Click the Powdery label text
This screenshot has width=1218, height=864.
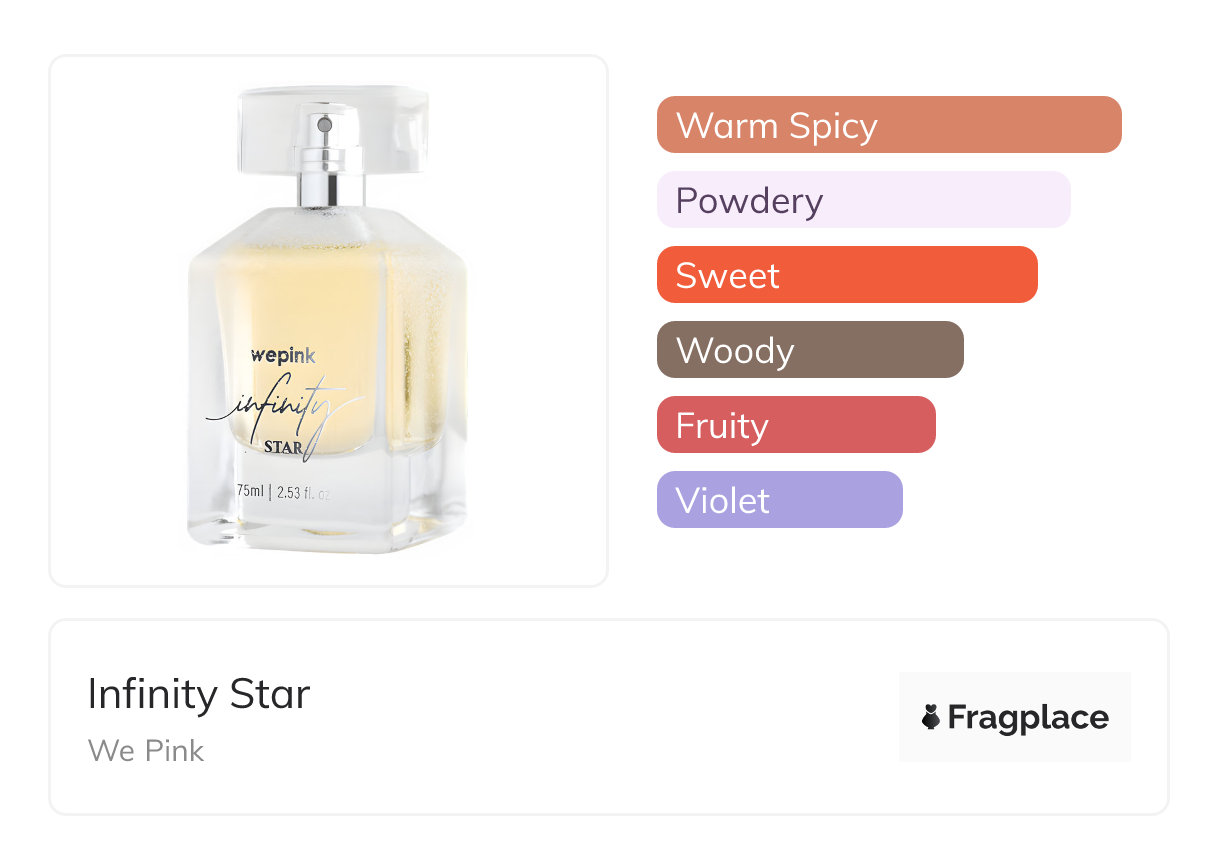click(749, 200)
